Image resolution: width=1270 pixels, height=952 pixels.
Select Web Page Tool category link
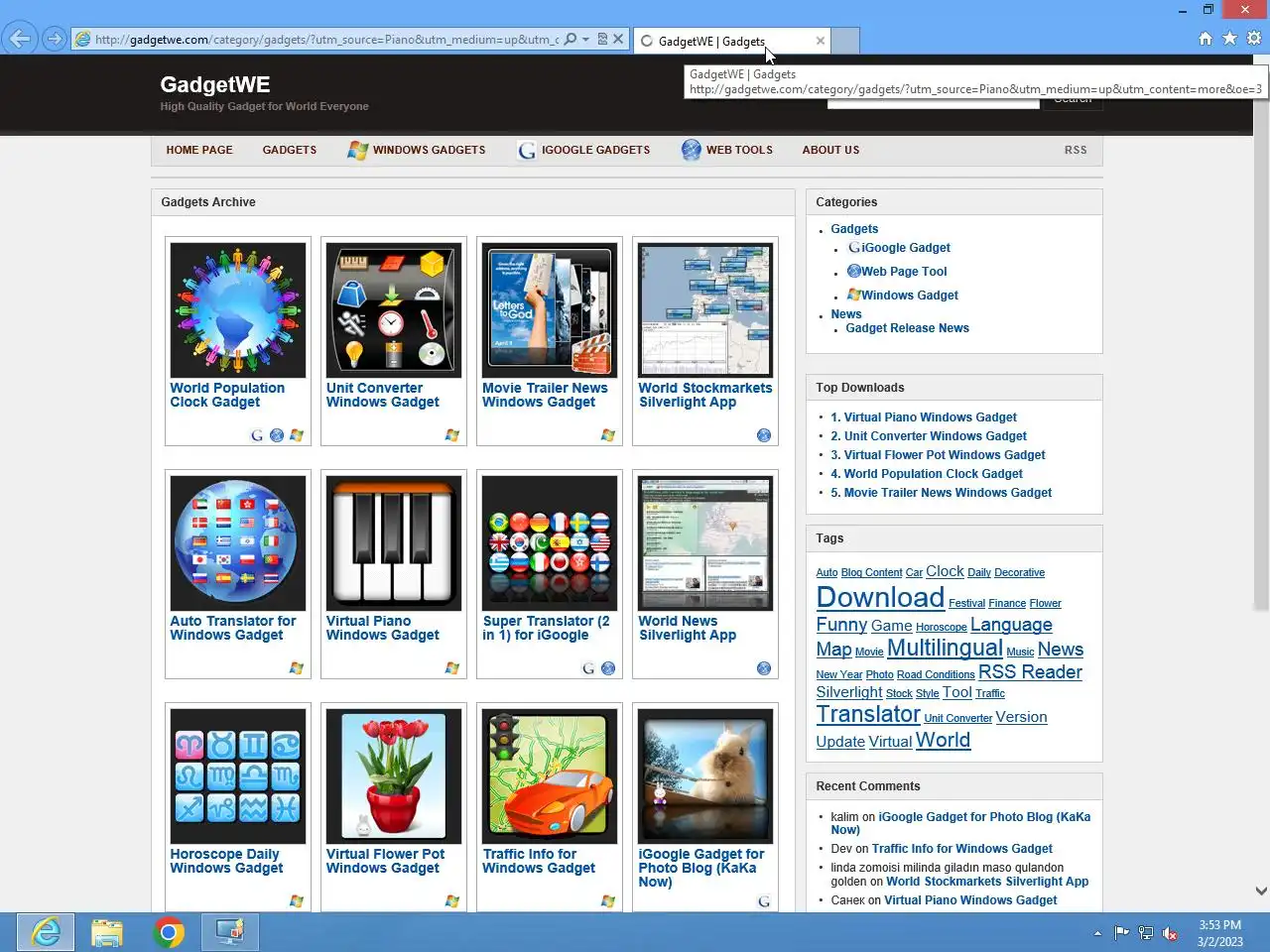pyautogui.click(x=904, y=272)
